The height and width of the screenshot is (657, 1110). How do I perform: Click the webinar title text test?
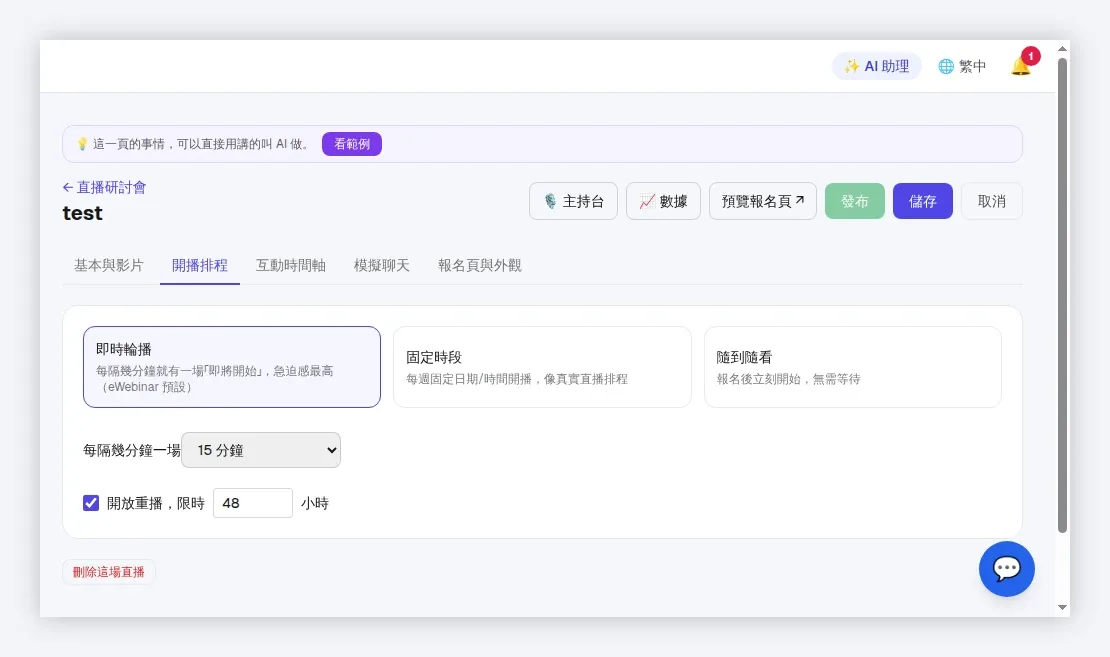[83, 213]
